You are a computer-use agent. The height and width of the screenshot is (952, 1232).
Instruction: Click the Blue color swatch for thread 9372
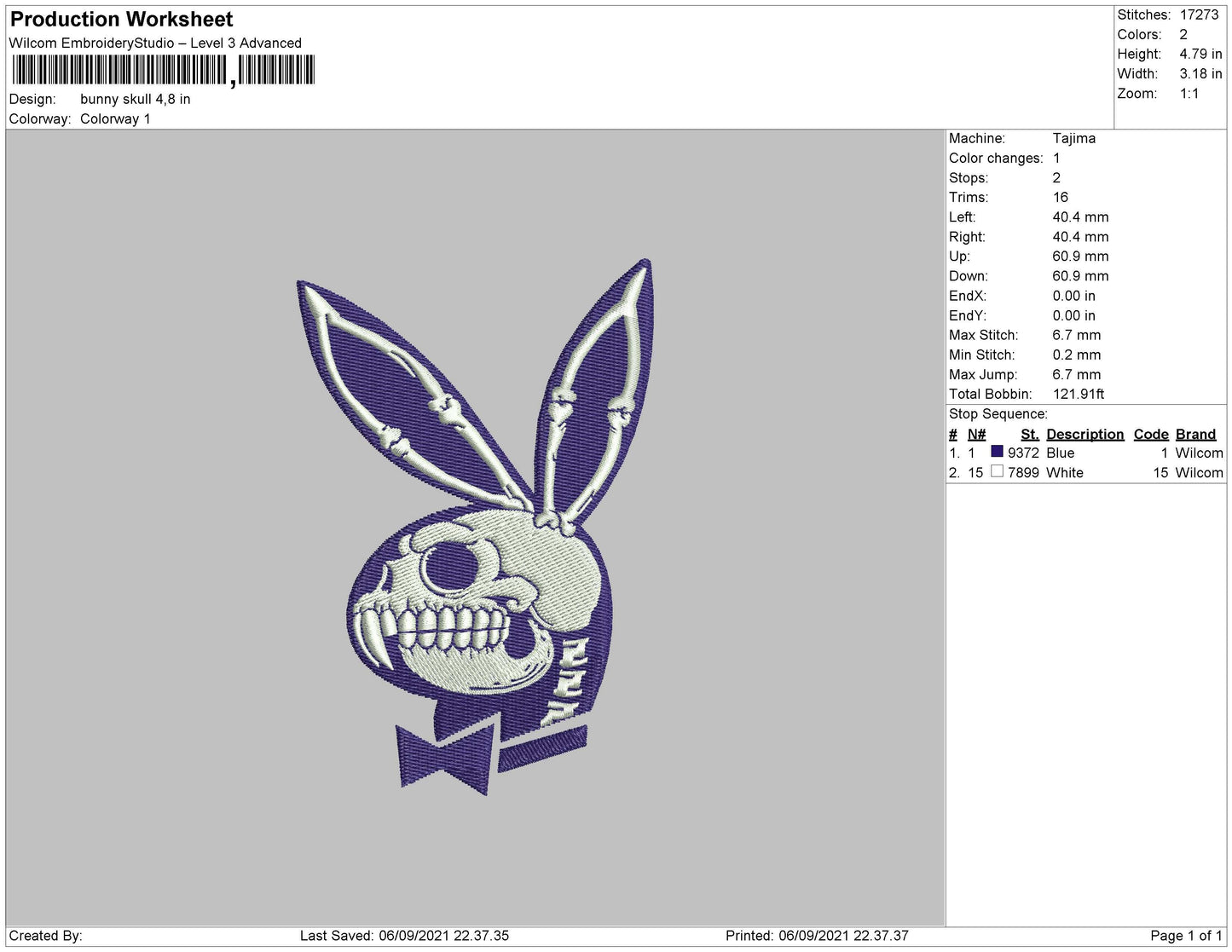[x=997, y=452]
